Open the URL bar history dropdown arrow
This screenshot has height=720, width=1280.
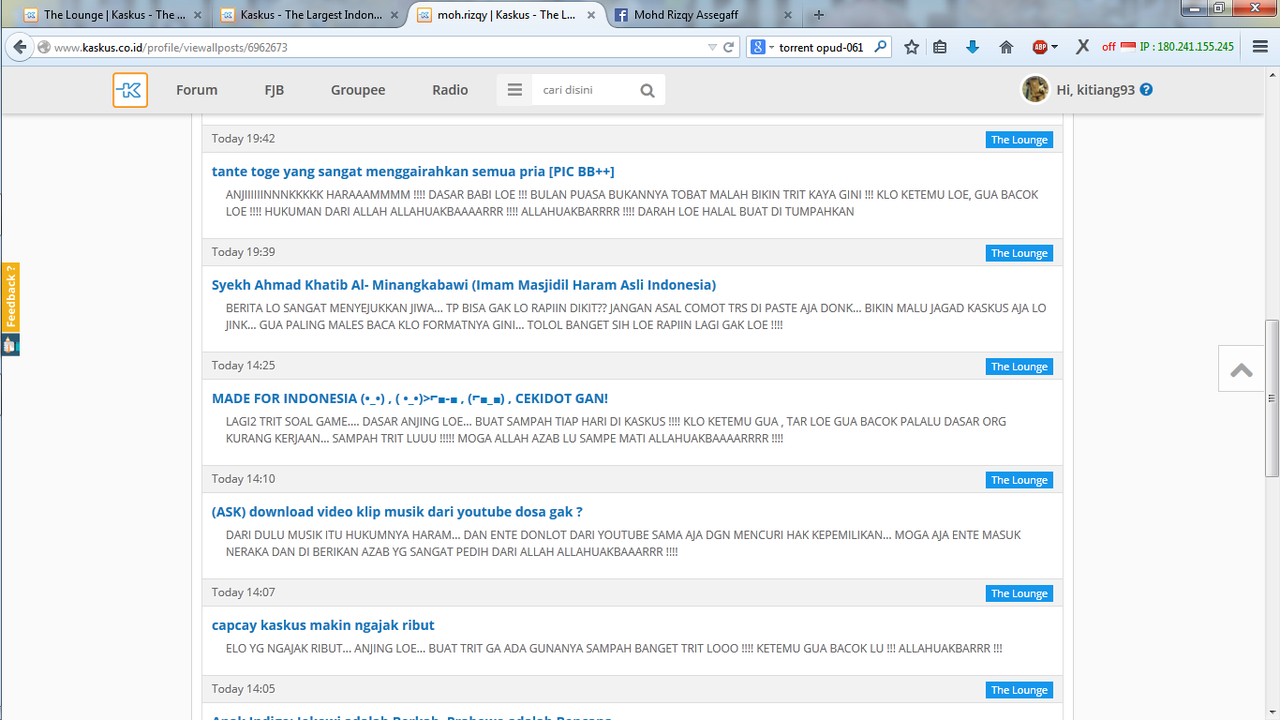(712, 47)
